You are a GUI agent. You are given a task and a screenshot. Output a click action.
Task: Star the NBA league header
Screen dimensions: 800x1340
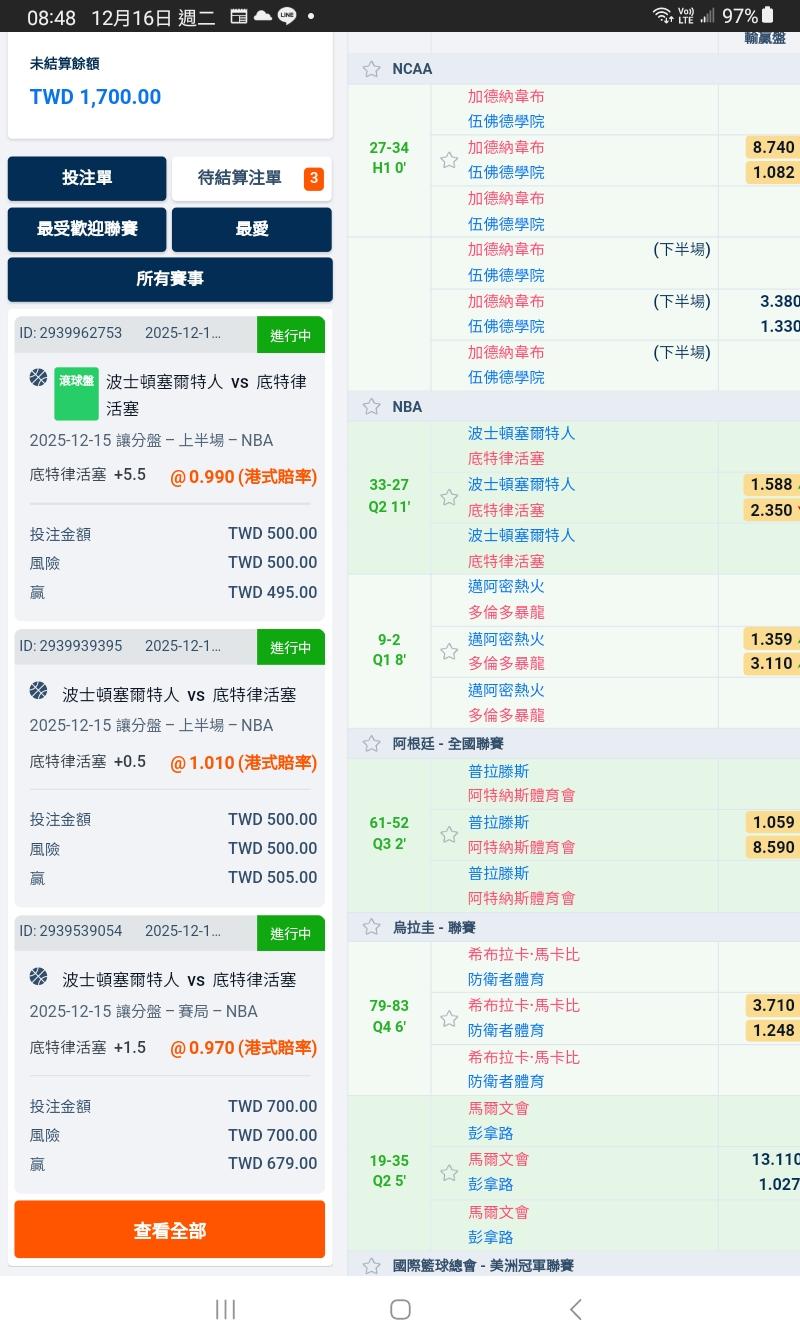pyautogui.click(x=372, y=407)
